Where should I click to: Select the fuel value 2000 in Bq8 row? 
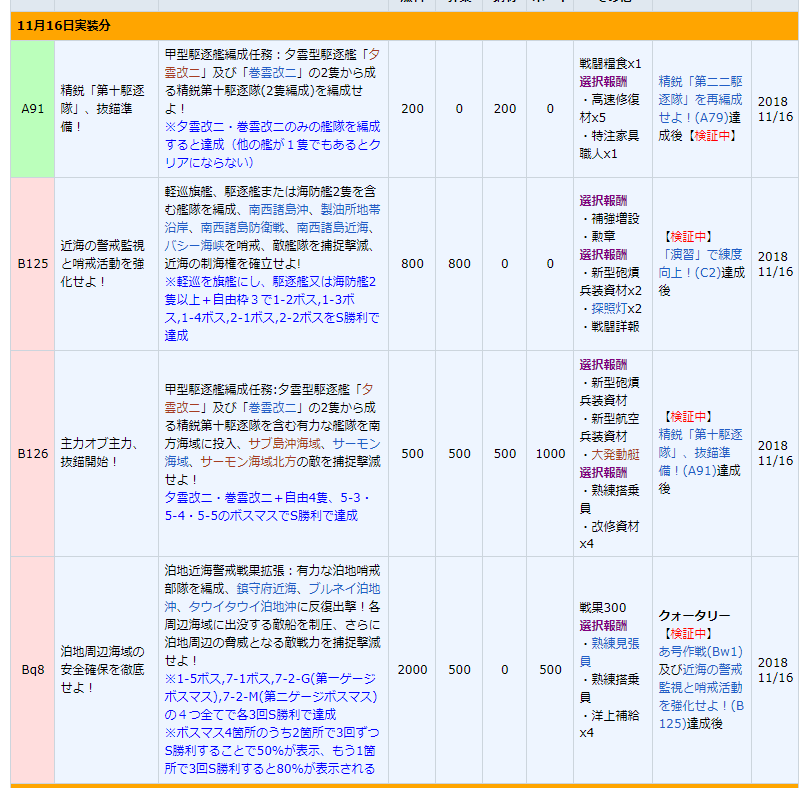tap(412, 669)
